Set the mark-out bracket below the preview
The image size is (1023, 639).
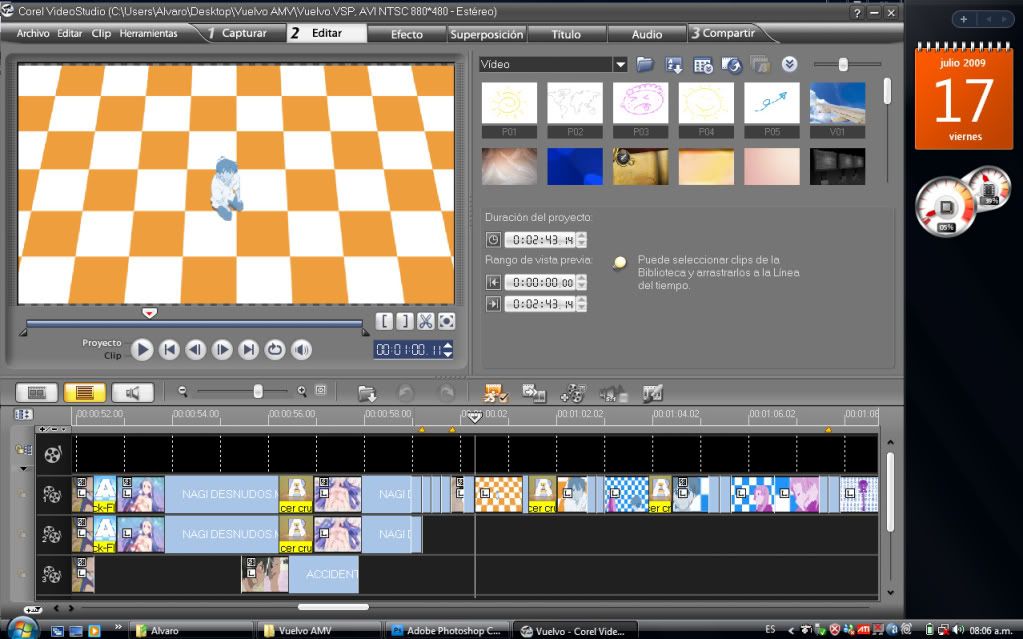[405, 321]
